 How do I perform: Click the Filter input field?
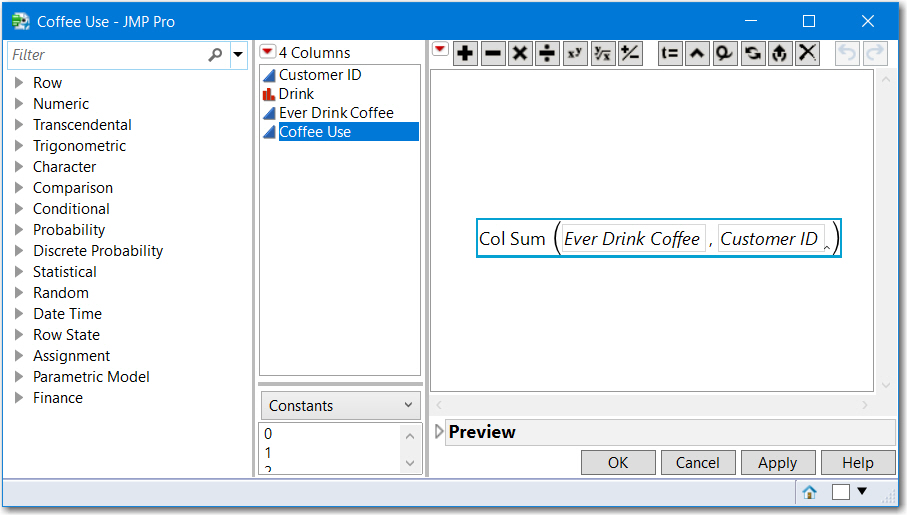click(109, 55)
